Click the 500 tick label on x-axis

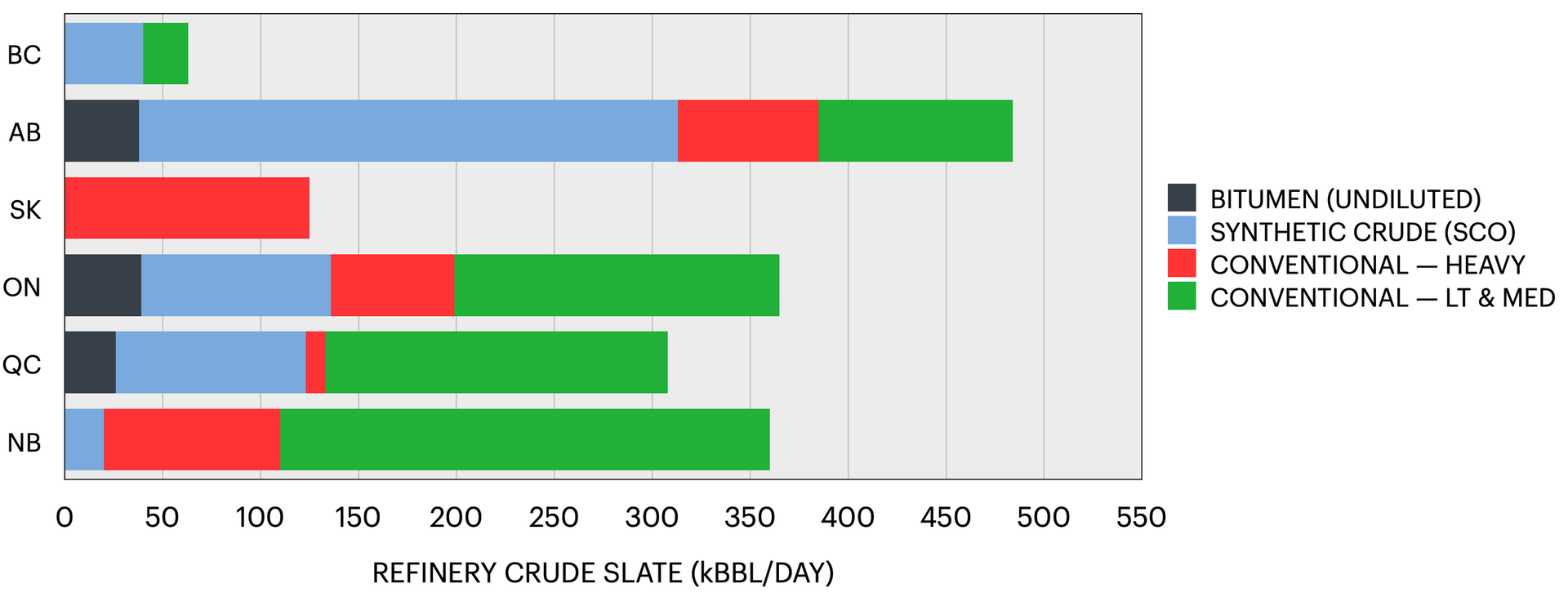tap(1044, 518)
